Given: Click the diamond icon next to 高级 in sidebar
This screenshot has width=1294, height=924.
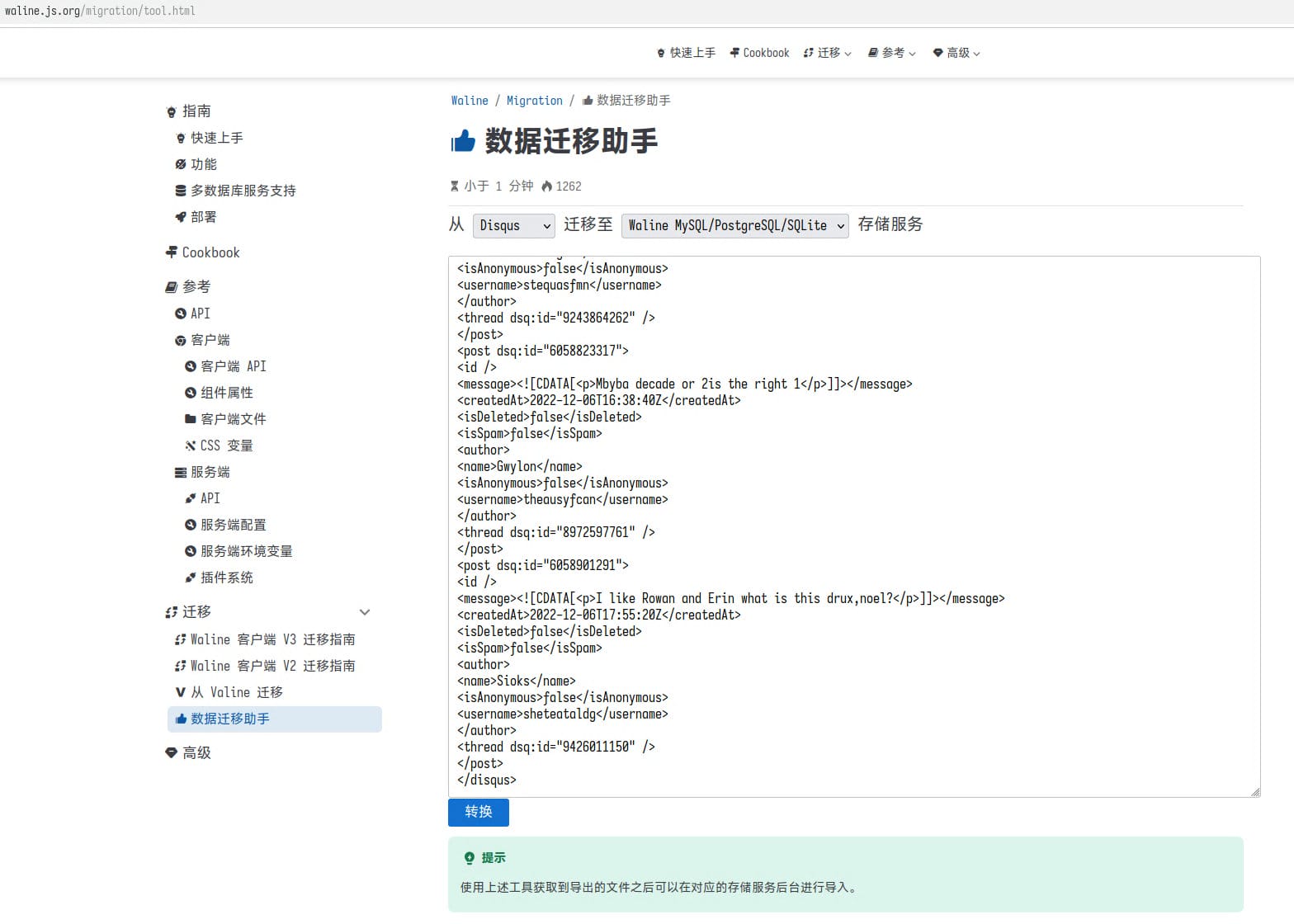Looking at the screenshot, I should 172,752.
